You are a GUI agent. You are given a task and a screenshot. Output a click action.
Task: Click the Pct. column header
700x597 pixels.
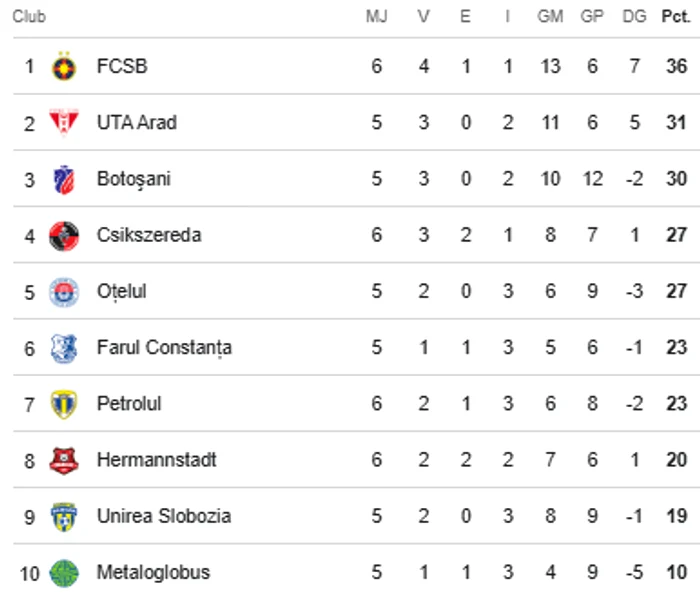675,17
